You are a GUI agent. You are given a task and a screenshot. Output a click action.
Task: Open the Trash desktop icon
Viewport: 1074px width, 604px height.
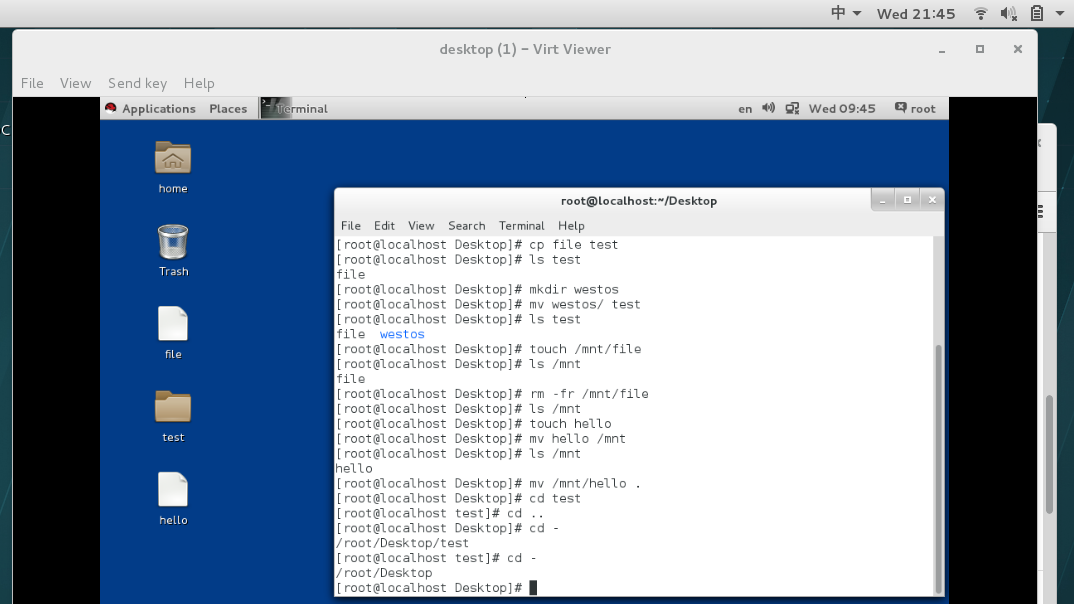[173, 242]
